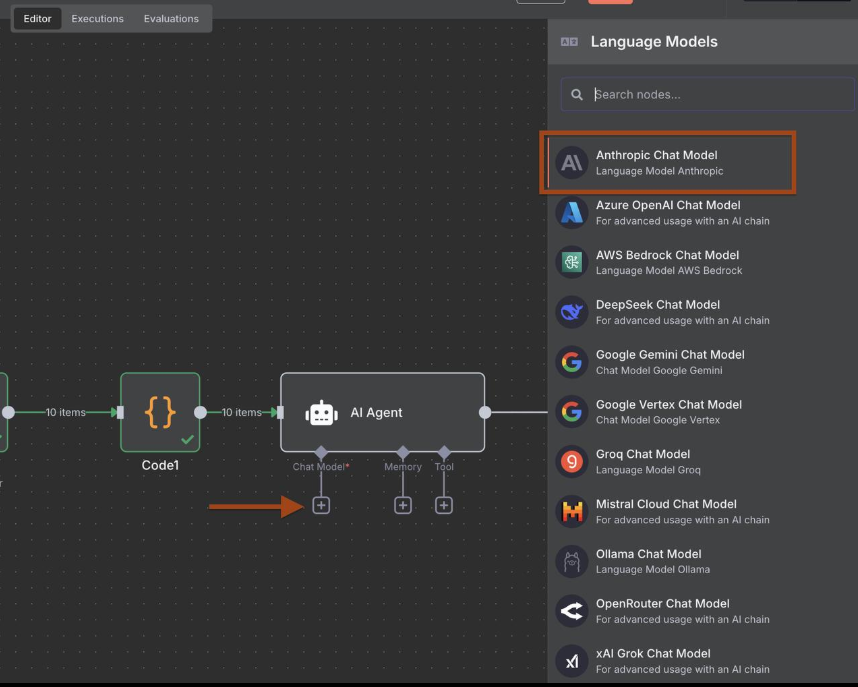Click 'Google Gemini Chat Model' text

point(670,354)
